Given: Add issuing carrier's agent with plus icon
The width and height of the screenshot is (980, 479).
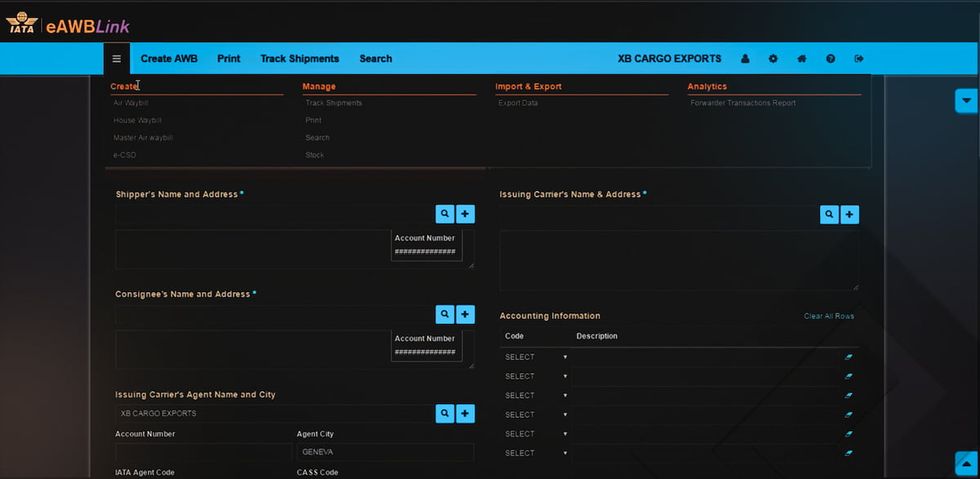Looking at the screenshot, I should click(465, 414).
